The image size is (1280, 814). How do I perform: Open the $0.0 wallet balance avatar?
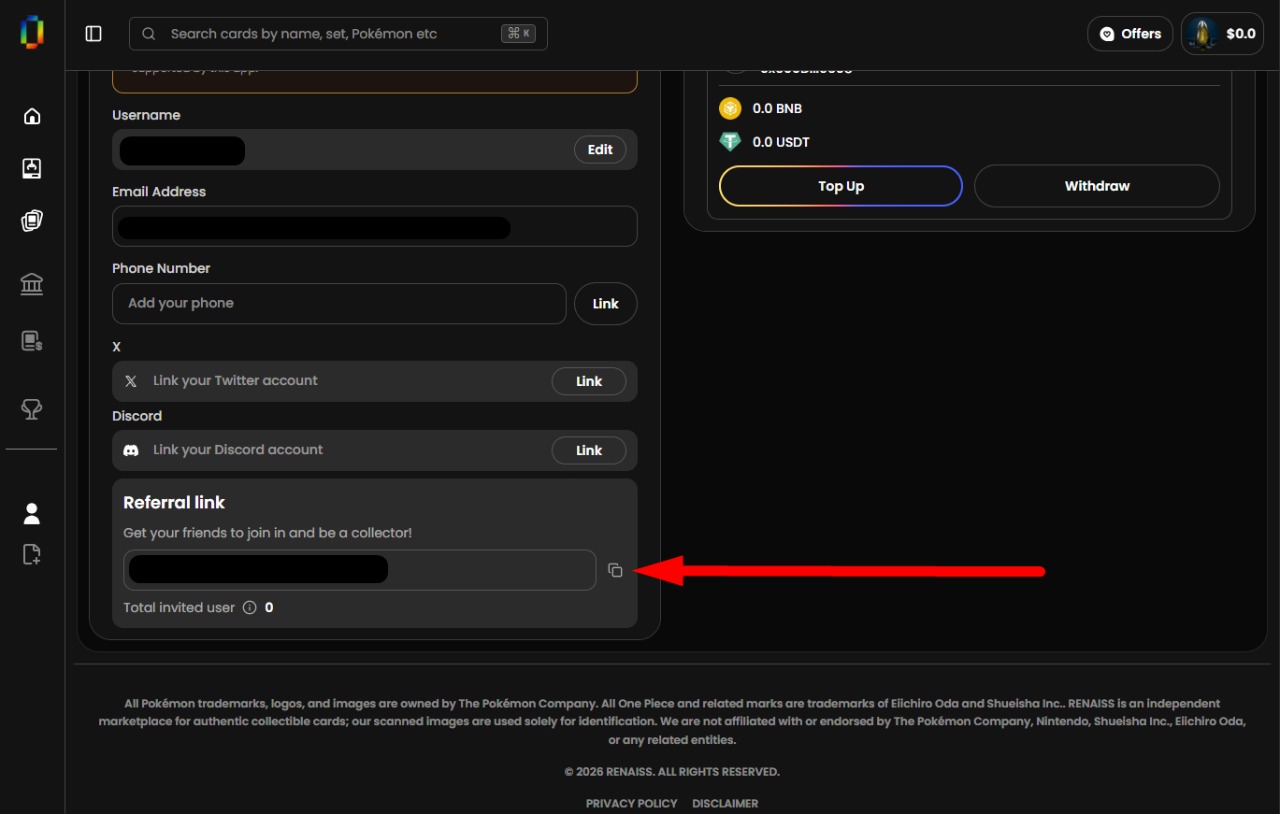pyautogui.click(x=1222, y=34)
